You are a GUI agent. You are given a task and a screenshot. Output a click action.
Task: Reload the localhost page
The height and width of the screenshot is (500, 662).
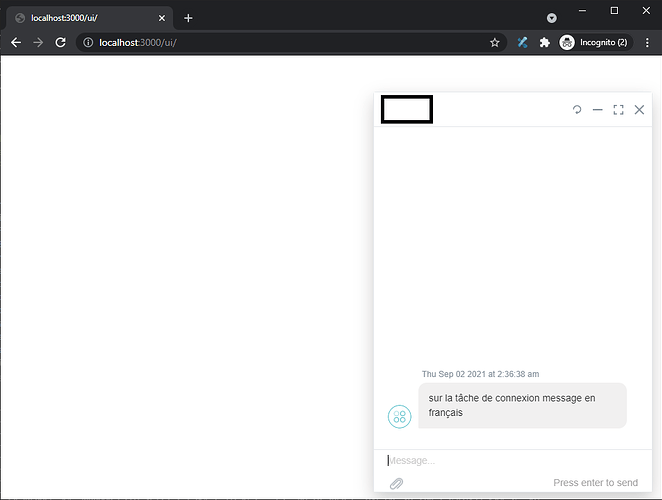60,43
